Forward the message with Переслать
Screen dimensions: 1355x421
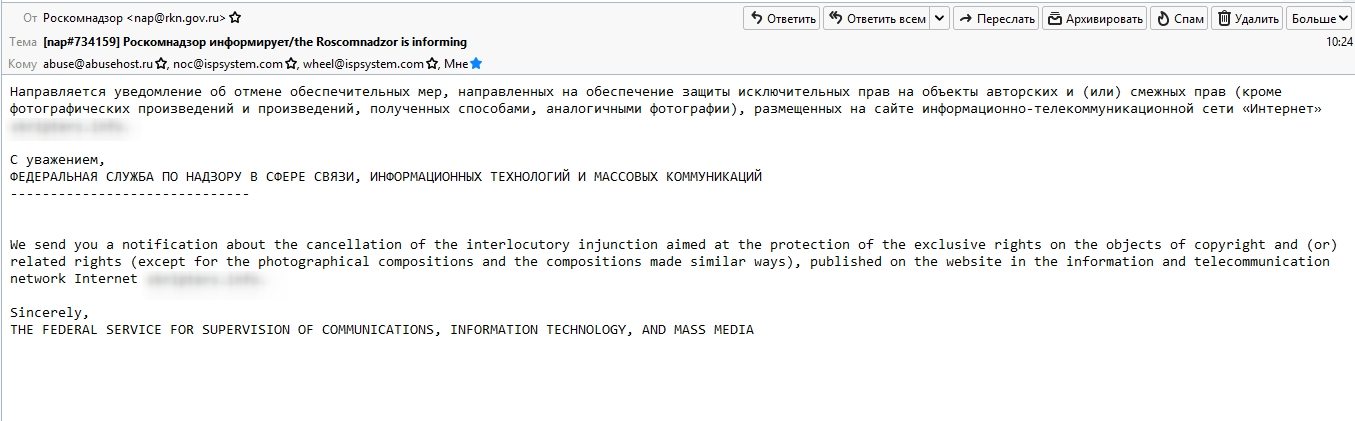click(996, 18)
